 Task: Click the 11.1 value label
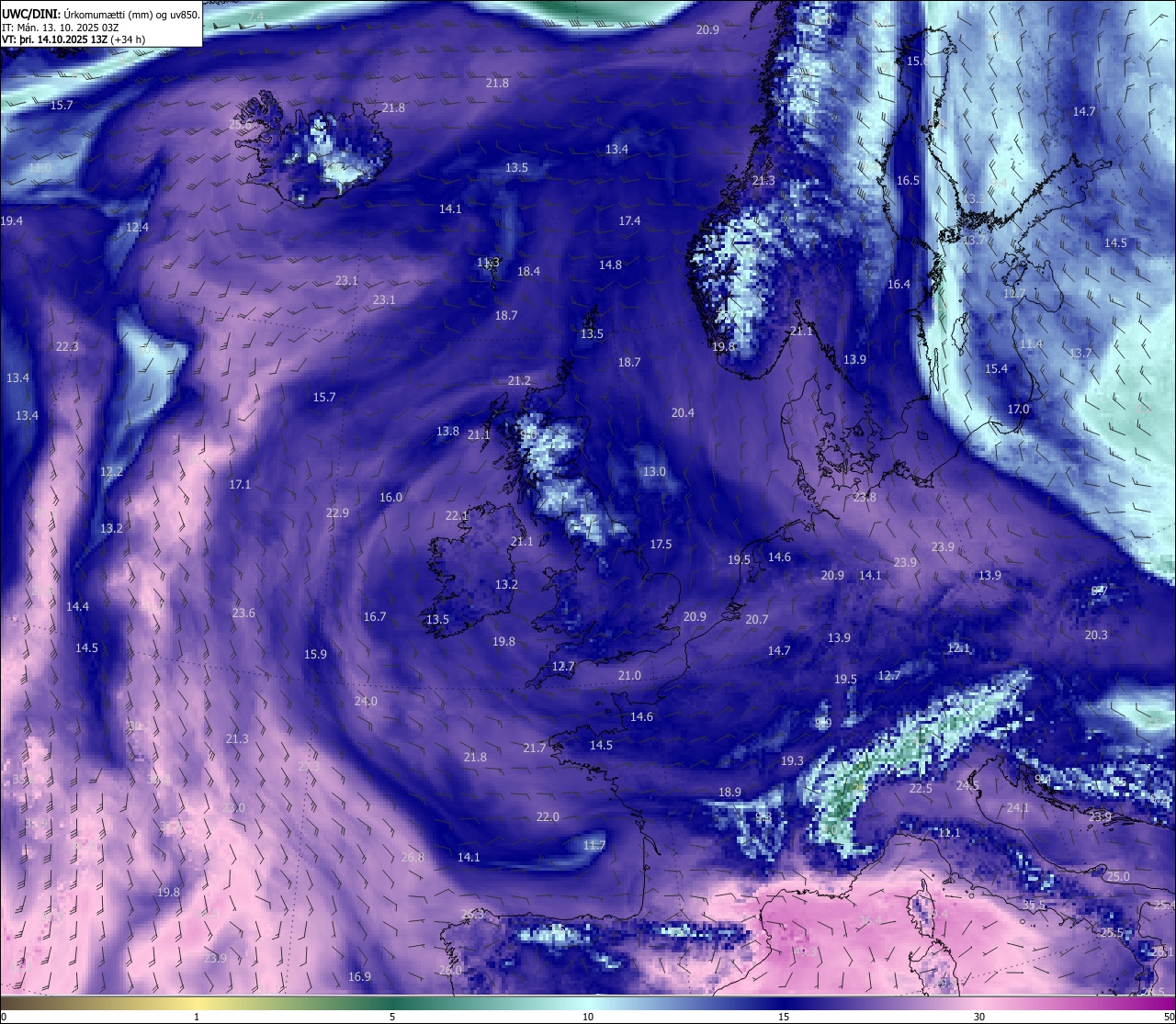coord(949,833)
